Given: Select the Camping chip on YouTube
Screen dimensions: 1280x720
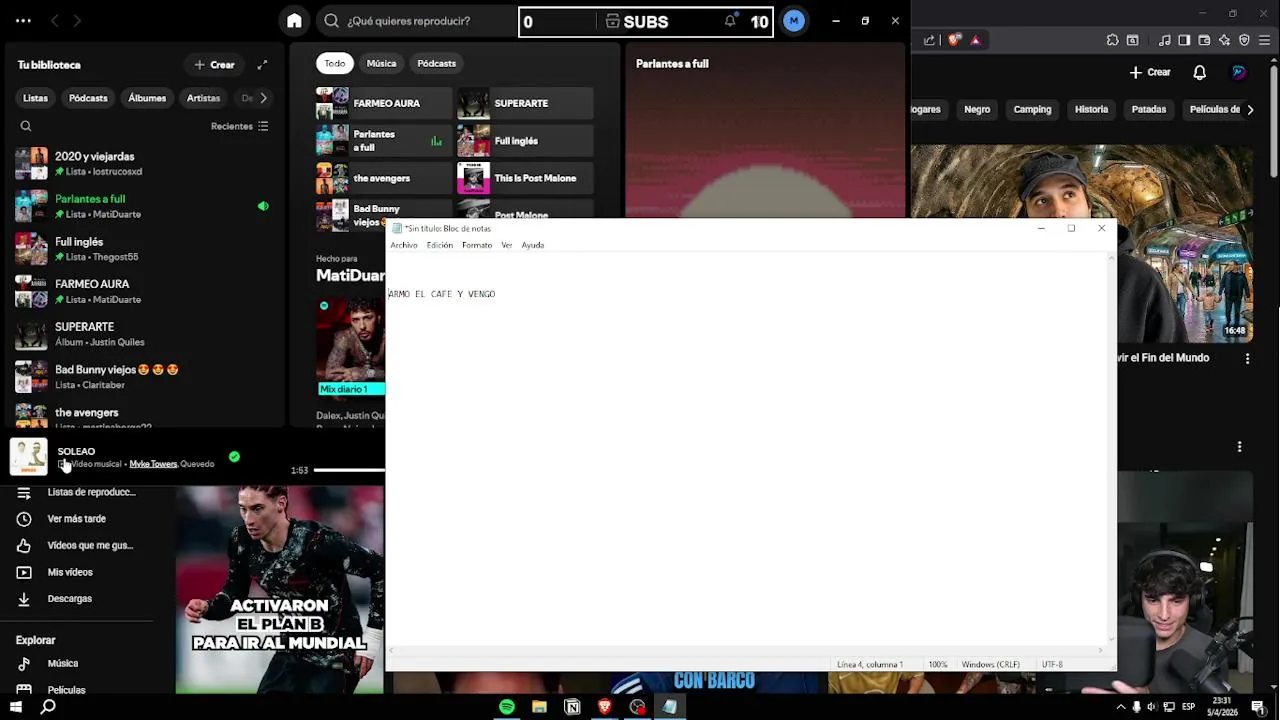Looking at the screenshot, I should click(1032, 109).
